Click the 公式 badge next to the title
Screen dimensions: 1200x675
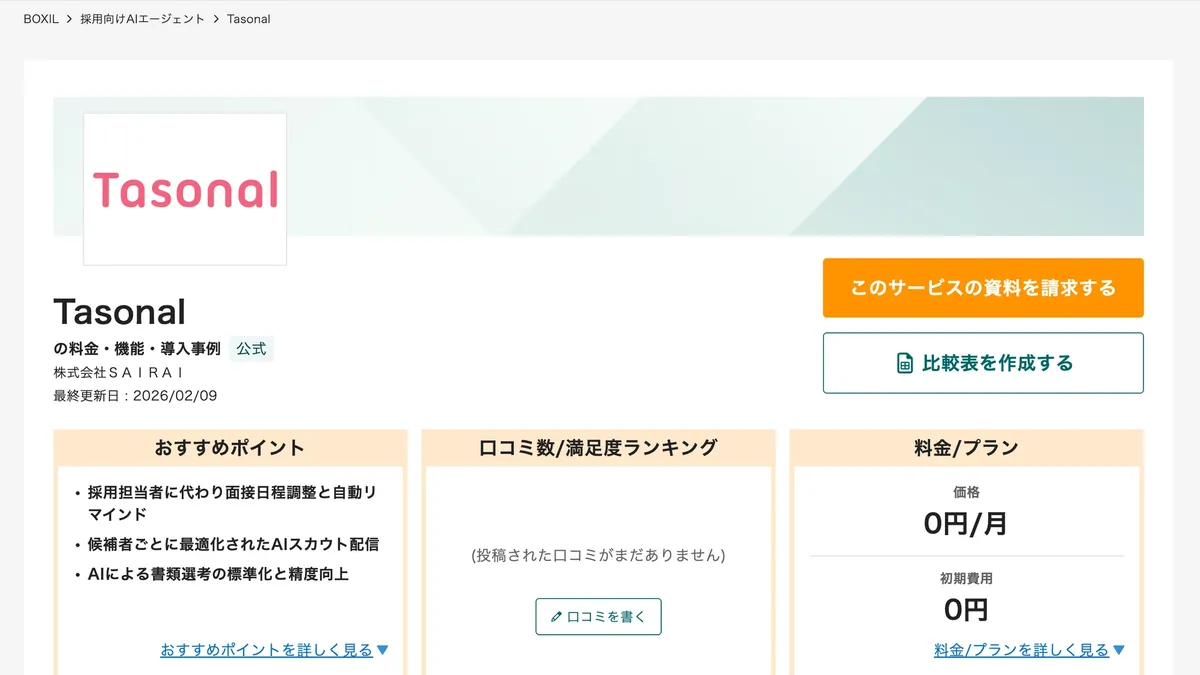coord(251,348)
